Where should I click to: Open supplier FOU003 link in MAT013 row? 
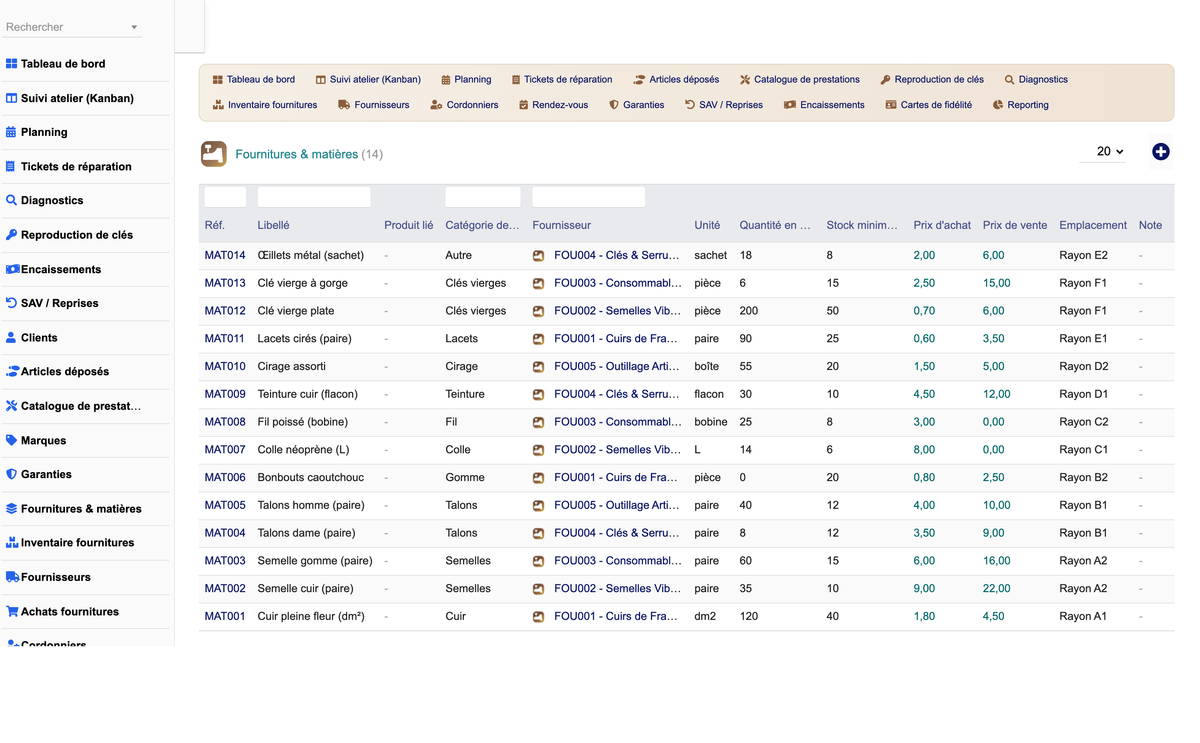(617, 283)
